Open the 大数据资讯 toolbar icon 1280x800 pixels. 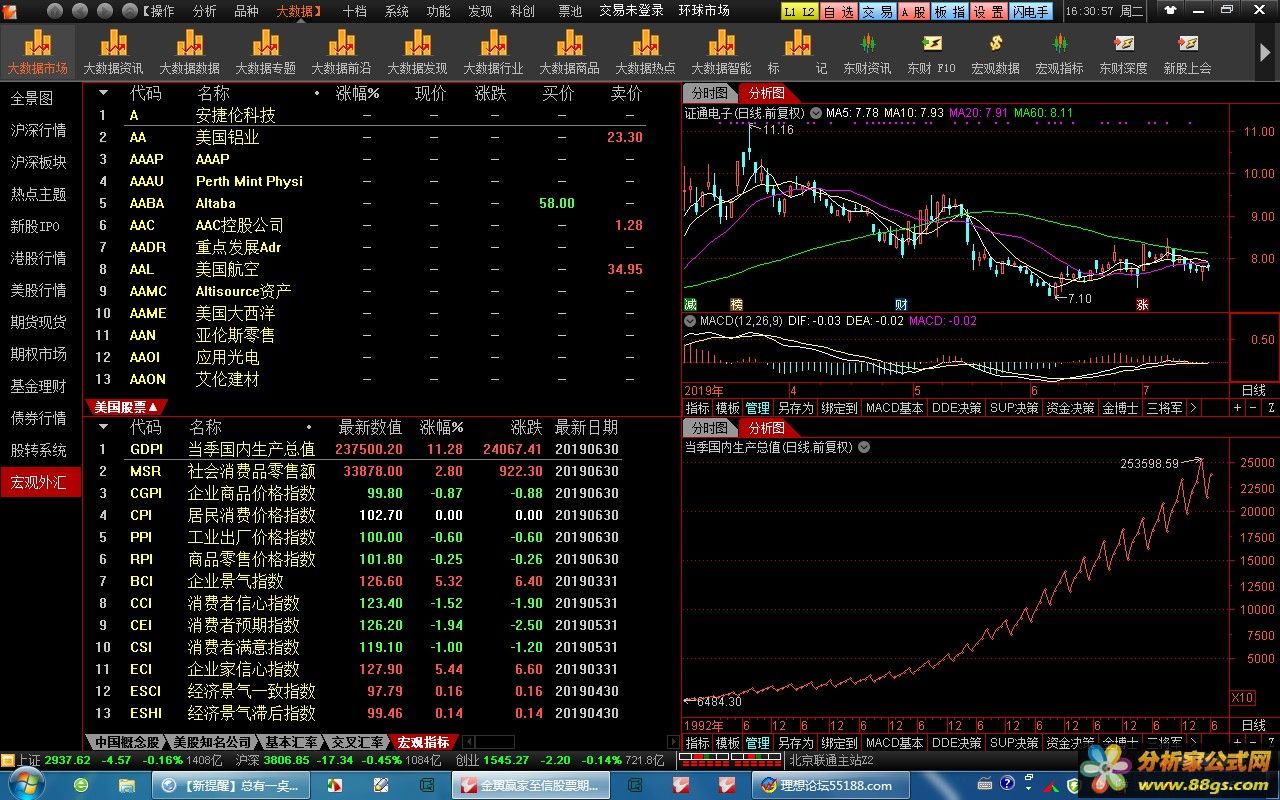click(x=113, y=52)
